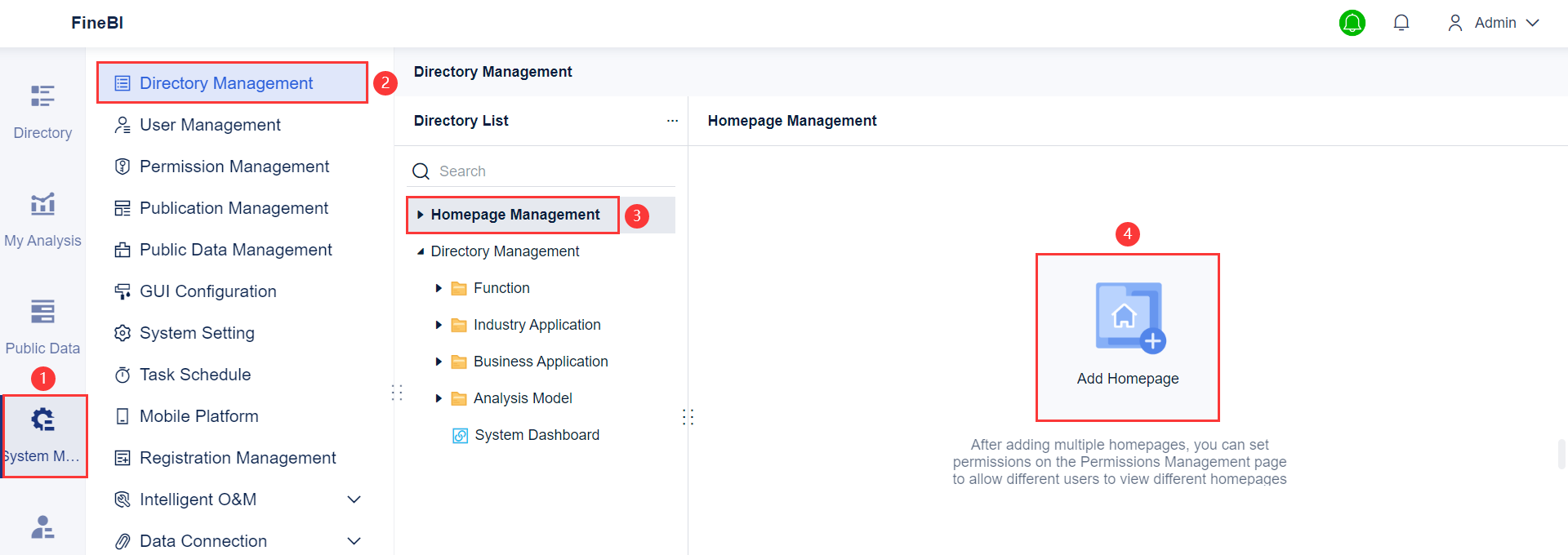Click the Homepage Management heading

click(x=792, y=121)
